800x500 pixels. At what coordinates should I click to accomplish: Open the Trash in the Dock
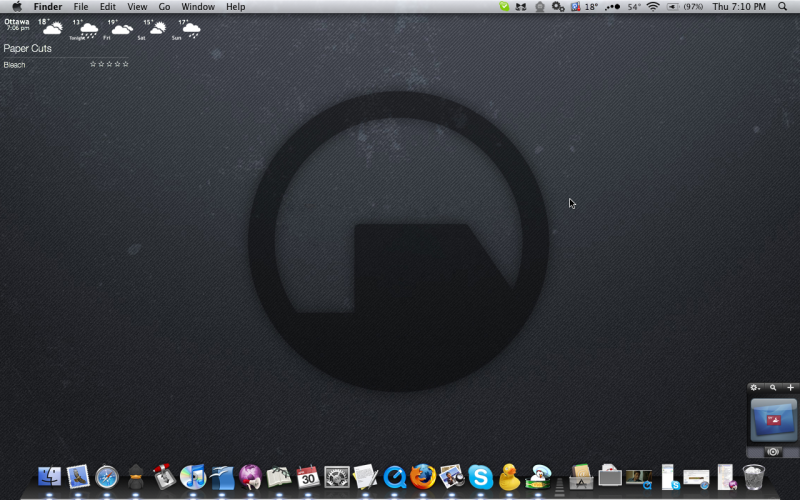(x=754, y=477)
